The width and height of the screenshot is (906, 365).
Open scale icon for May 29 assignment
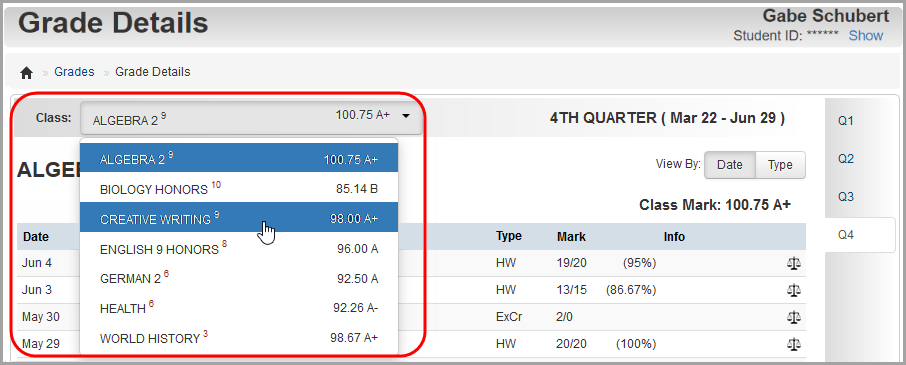pyautogui.click(x=794, y=344)
